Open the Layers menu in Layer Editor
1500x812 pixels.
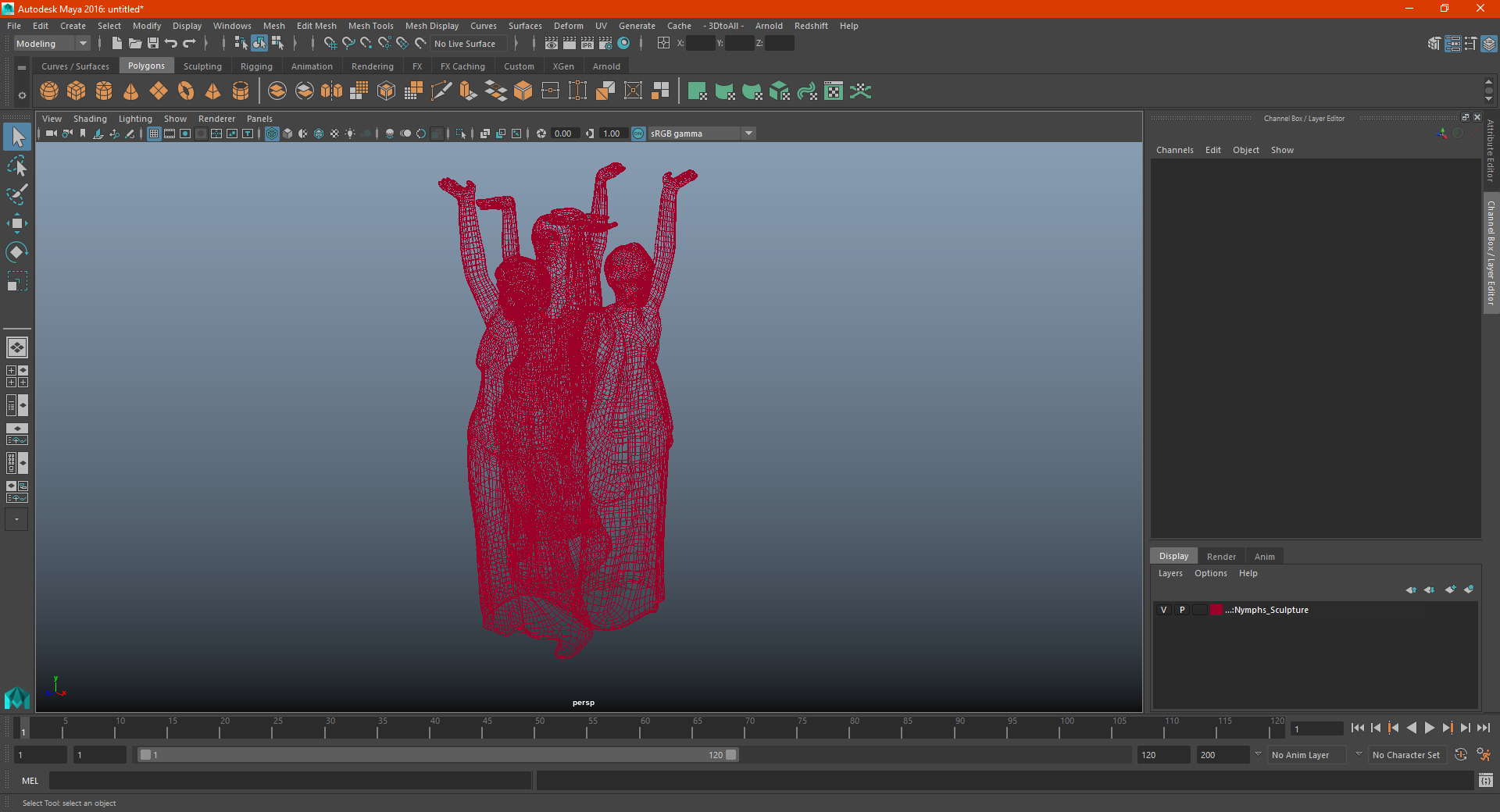pyautogui.click(x=1170, y=573)
